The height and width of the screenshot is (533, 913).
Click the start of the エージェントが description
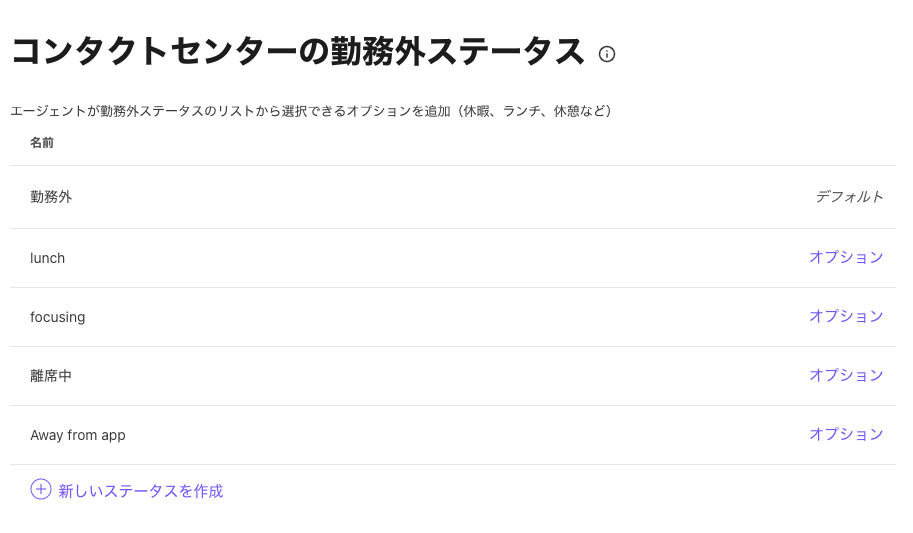[x=49, y=111]
